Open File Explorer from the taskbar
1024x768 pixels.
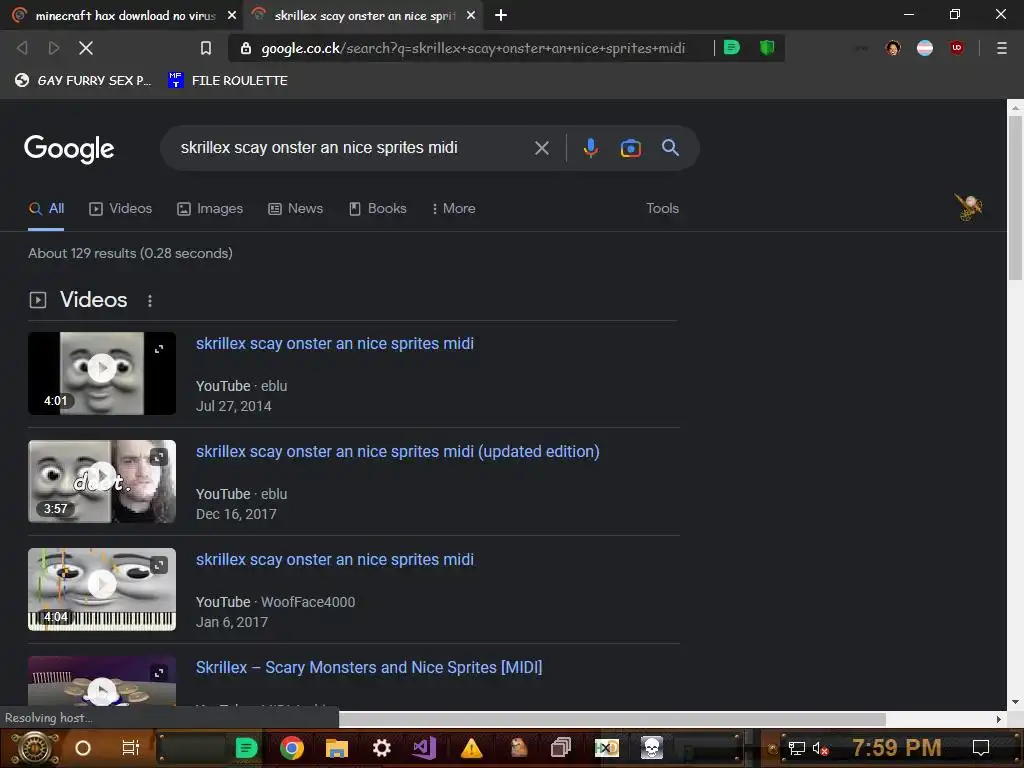[x=337, y=748]
